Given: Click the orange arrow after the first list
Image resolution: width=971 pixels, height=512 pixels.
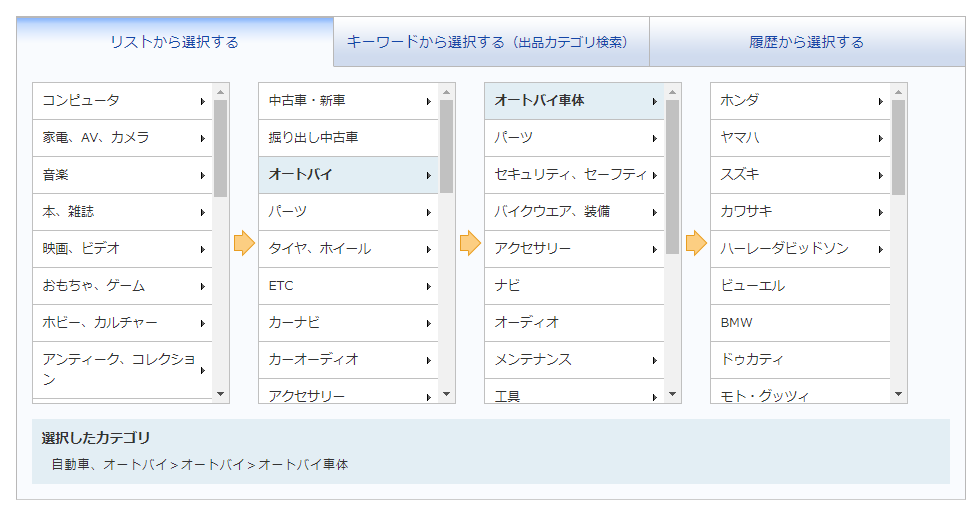Looking at the screenshot, I should point(244,243).
